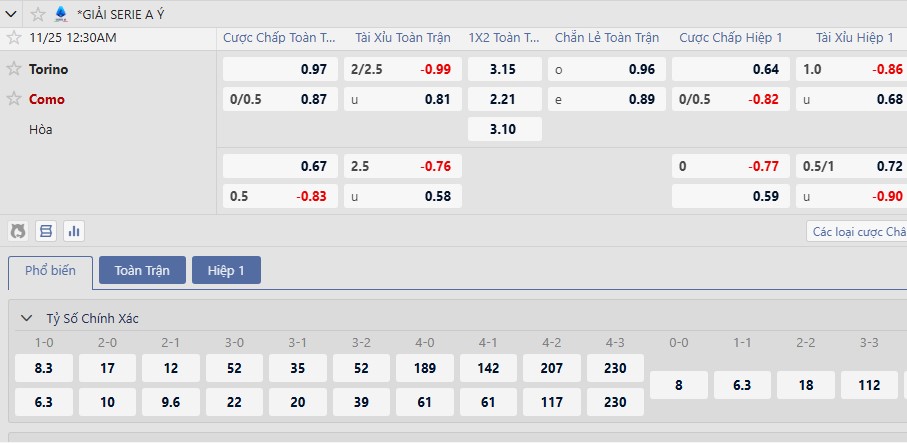Click the Torino team name
This screenshot has width=907, height=443.
[x=49, y=69]
